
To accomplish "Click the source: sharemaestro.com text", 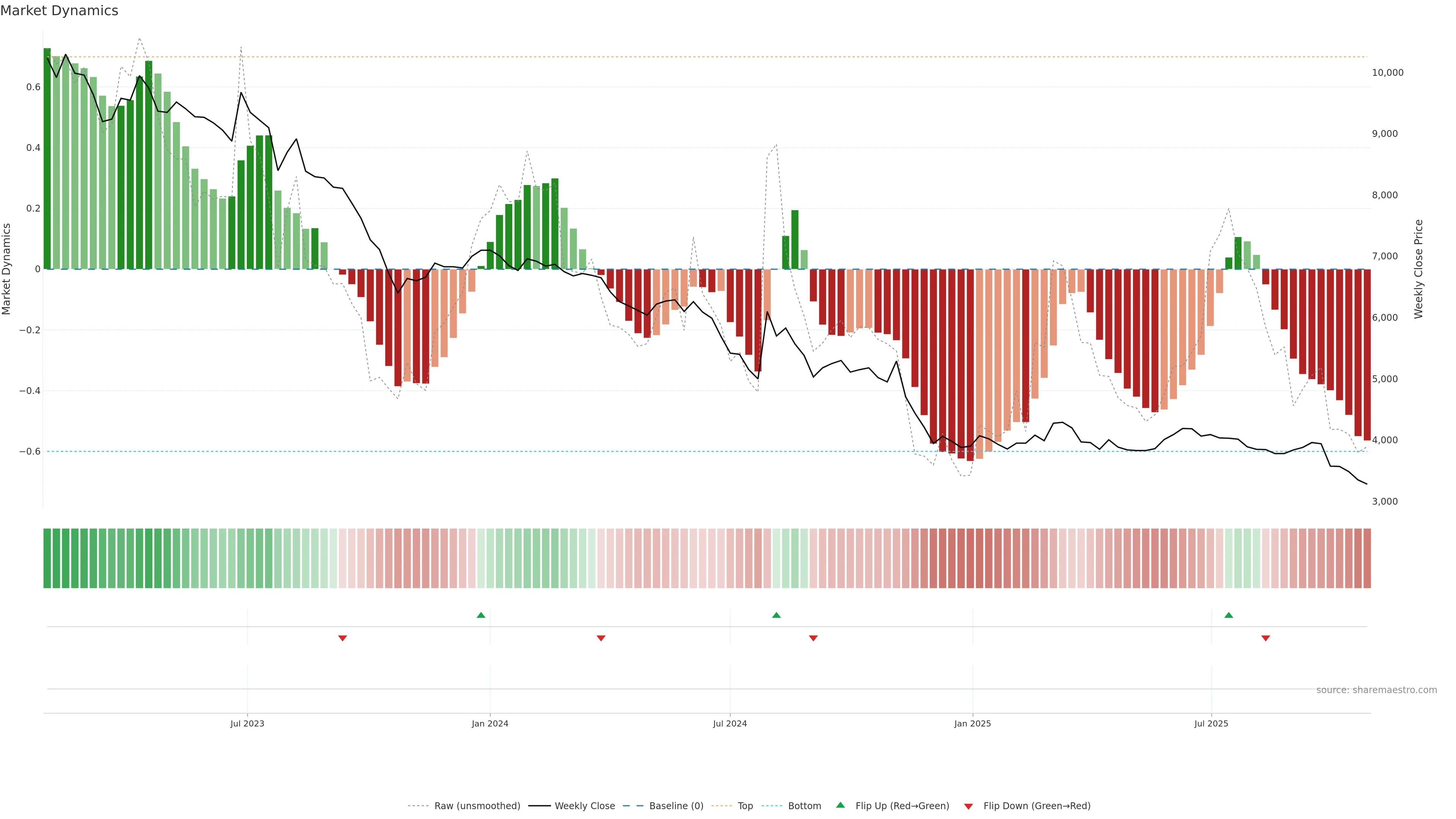I will pyautogui.click(x=1376, y=690).
